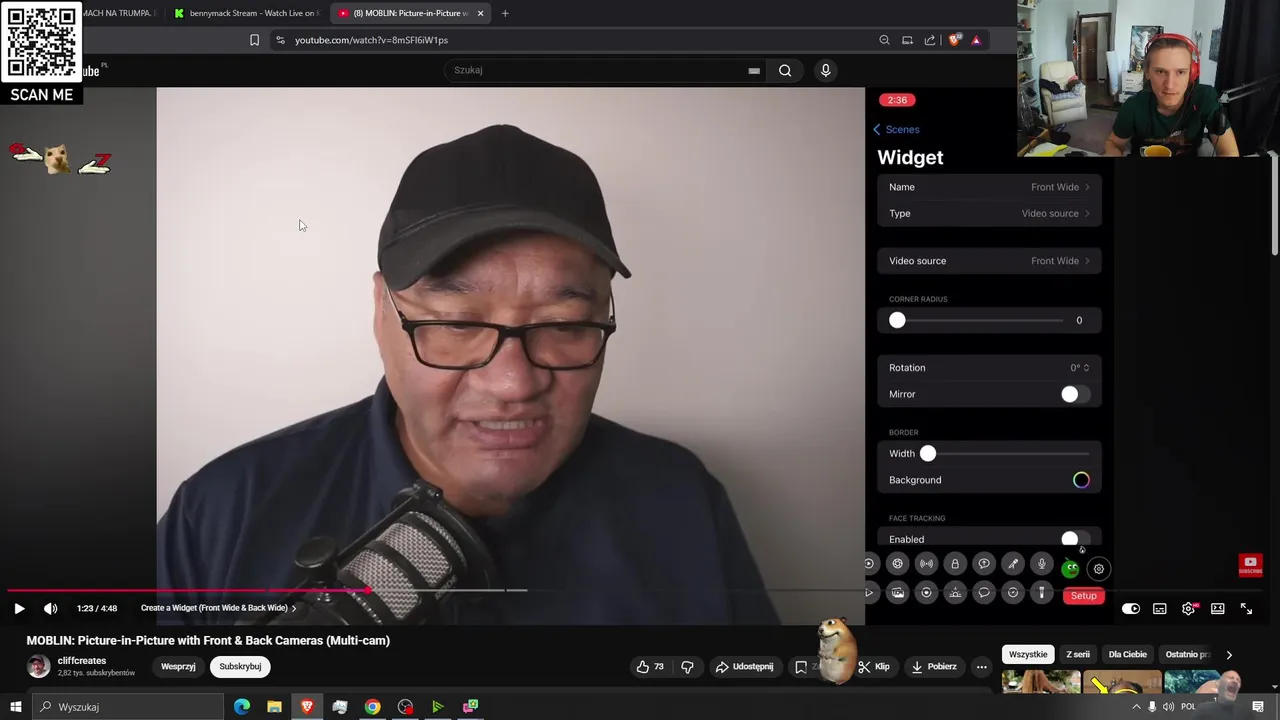Open the Windows notification center icon
The image size is (1280, 720).
(1258, 707)
